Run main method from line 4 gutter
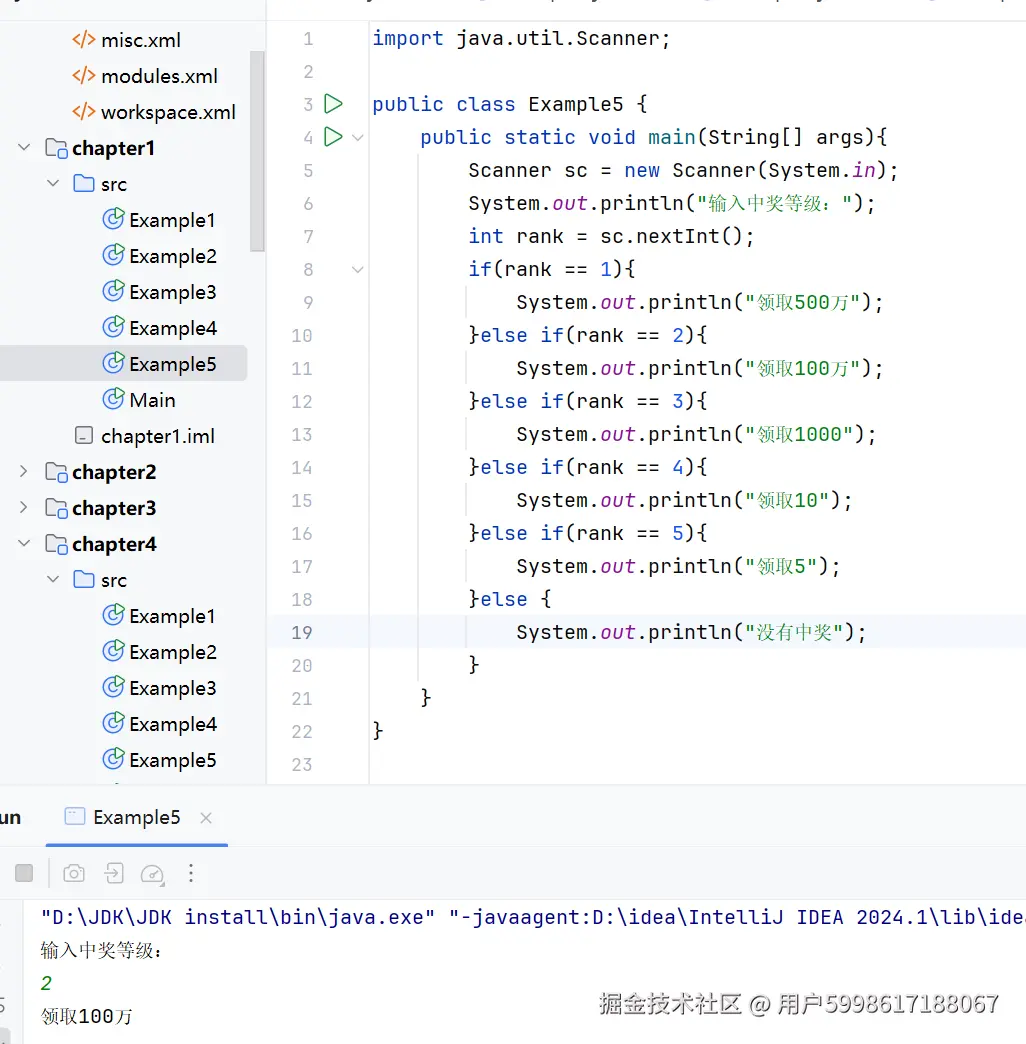Viewport: 1026px width, 1044px height. click(x=333, y=136)
